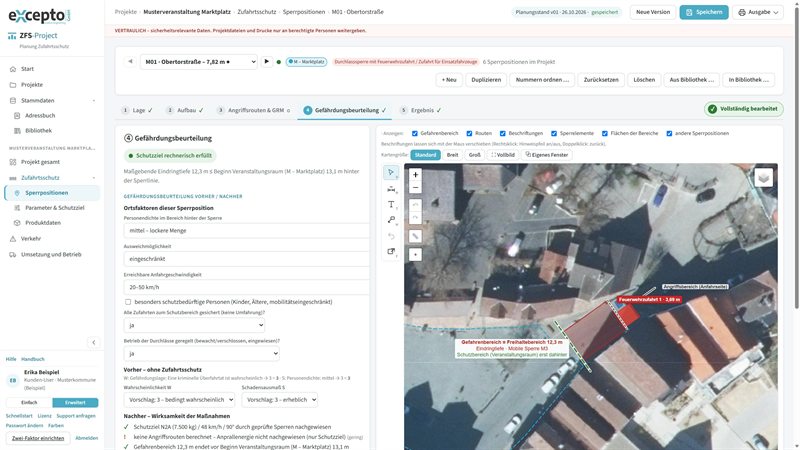Screen dimensions: 800x450
Task: Click Neue Version button
Action: tap(653, 12)
